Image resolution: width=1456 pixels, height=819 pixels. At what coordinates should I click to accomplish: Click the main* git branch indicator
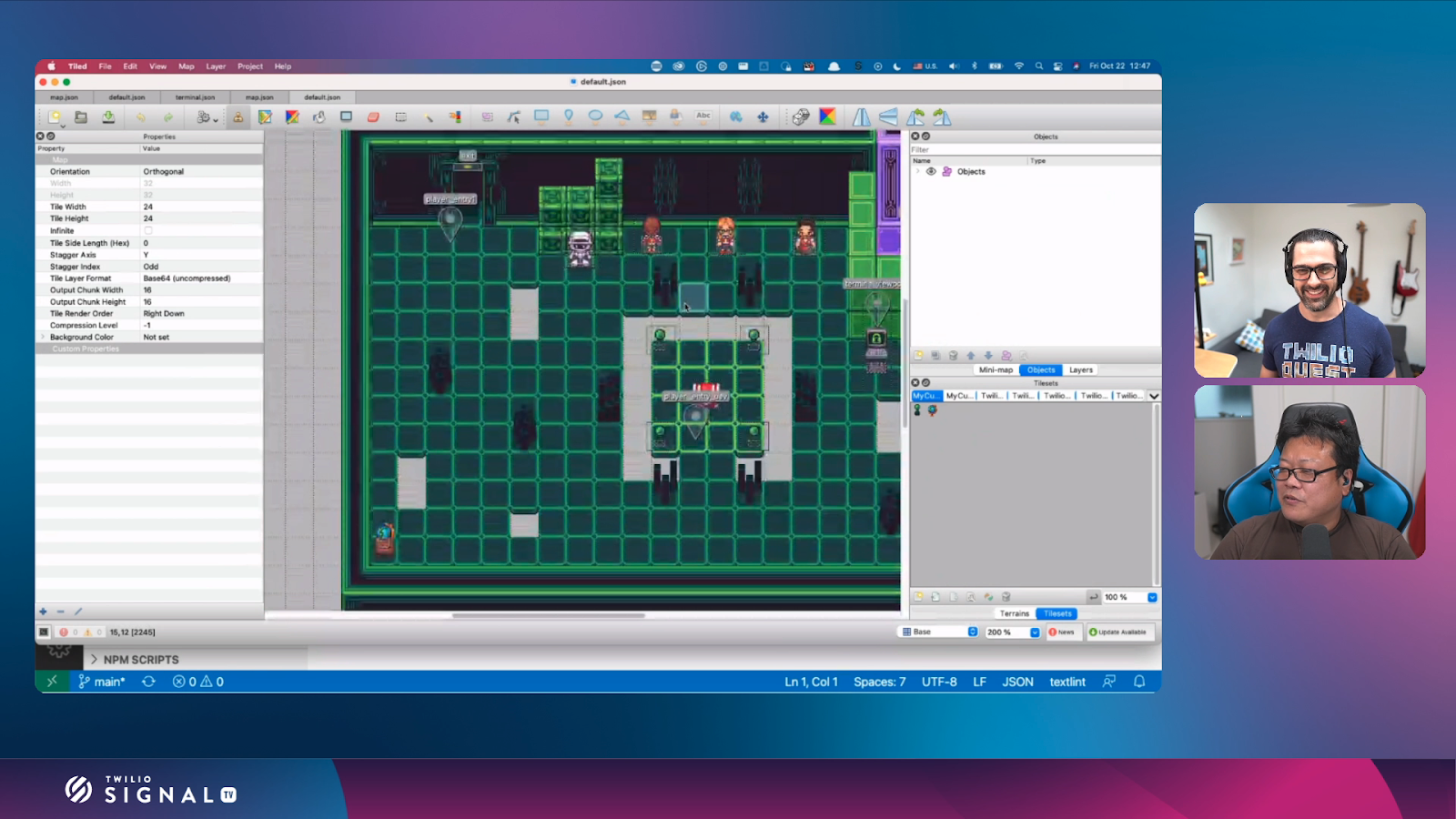[x=102, y=682]
